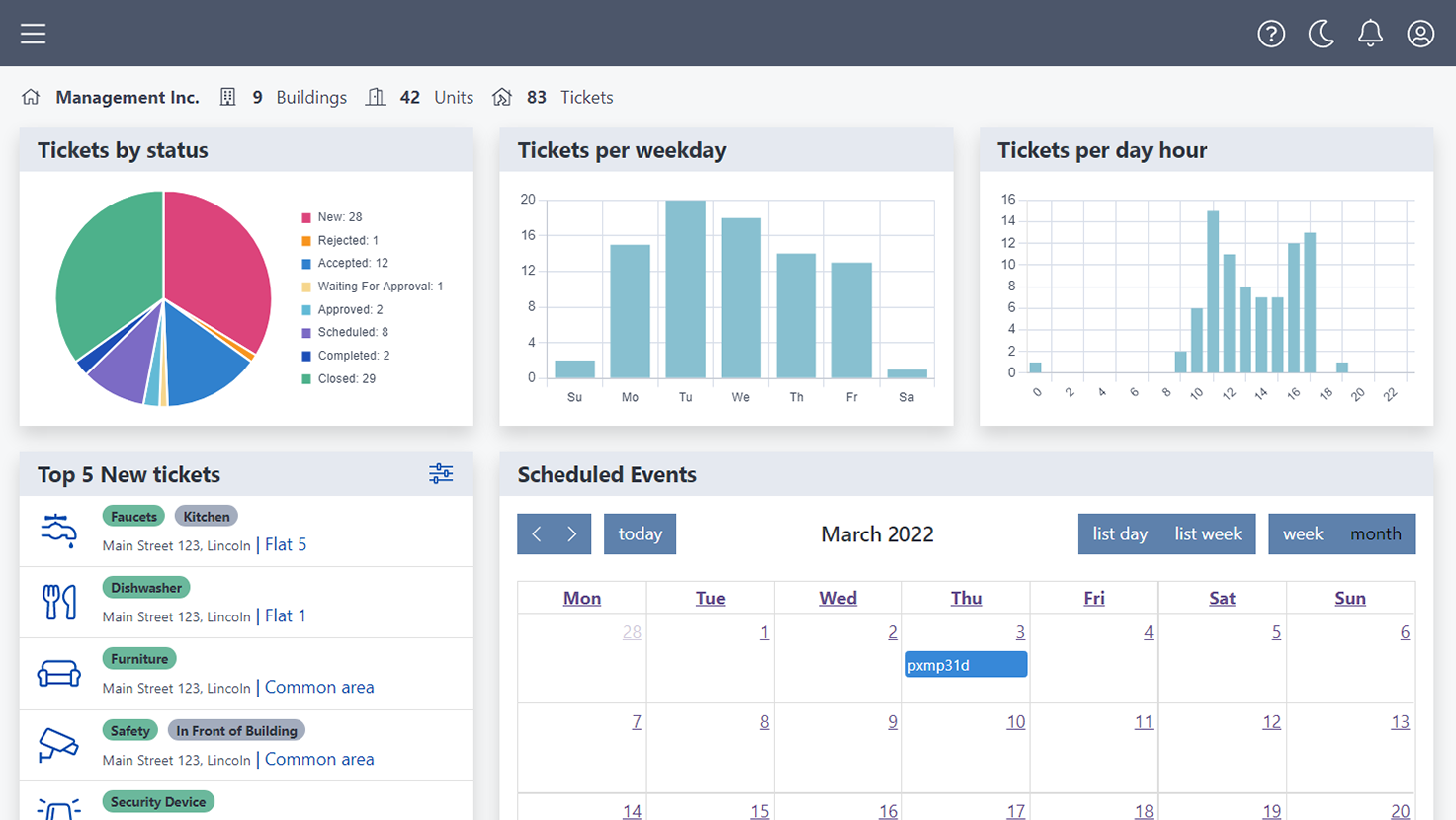1456x820 pixels.
Task: Click the Security Device tag
Action: pos(158,801)
